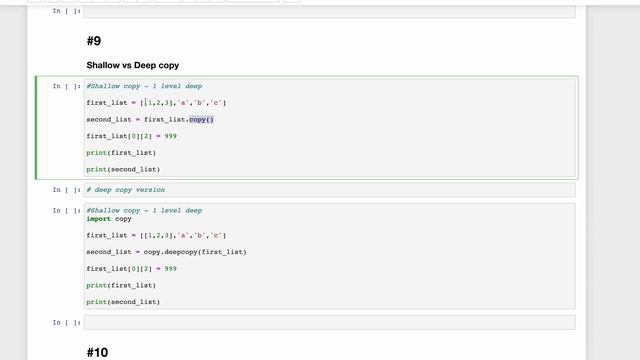640x360 pixels.
Task: Click the In [ ] prompt beside the import copy cell
Action: coord(67,211)
